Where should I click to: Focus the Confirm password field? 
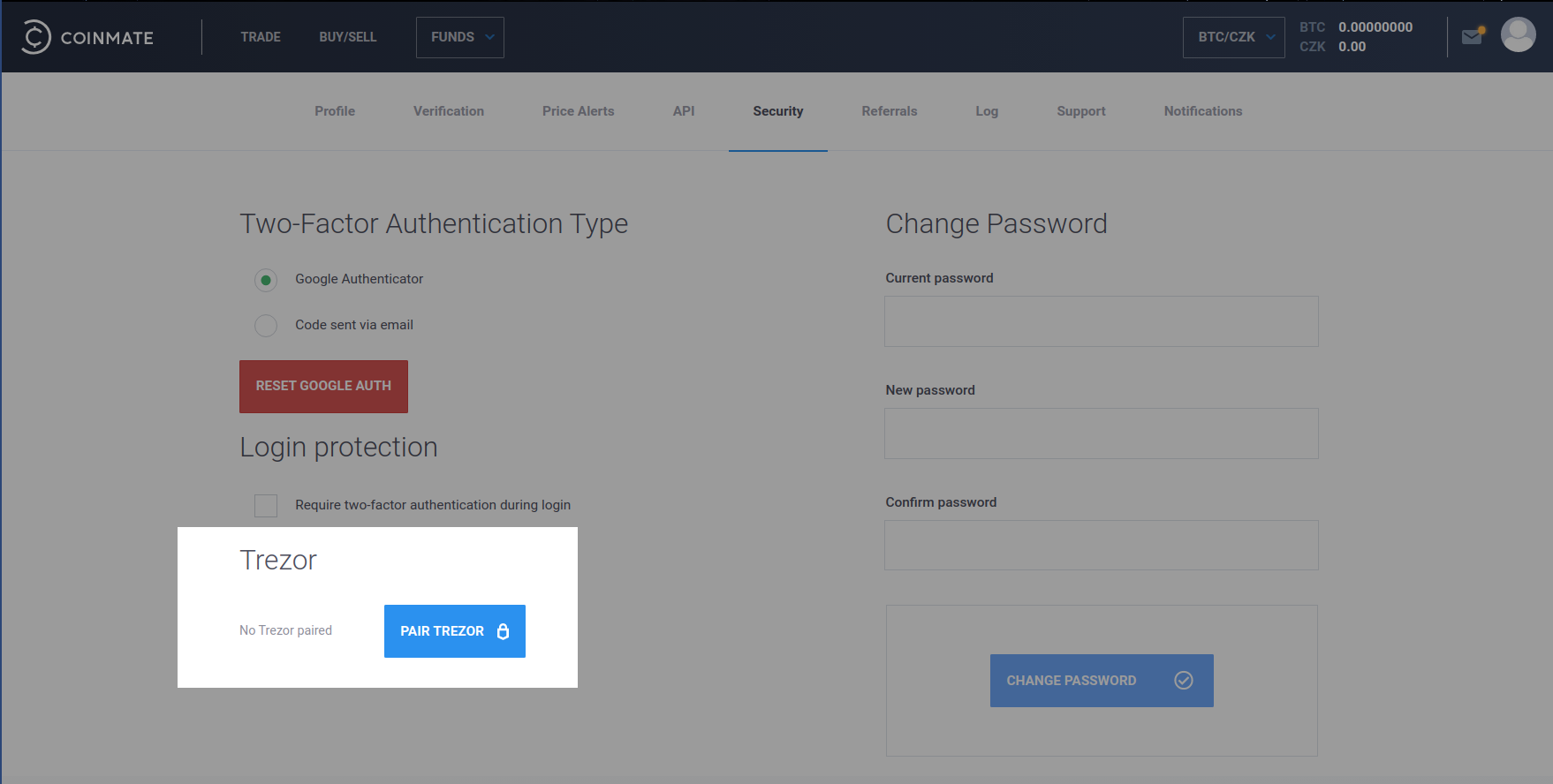point(1102,545)
